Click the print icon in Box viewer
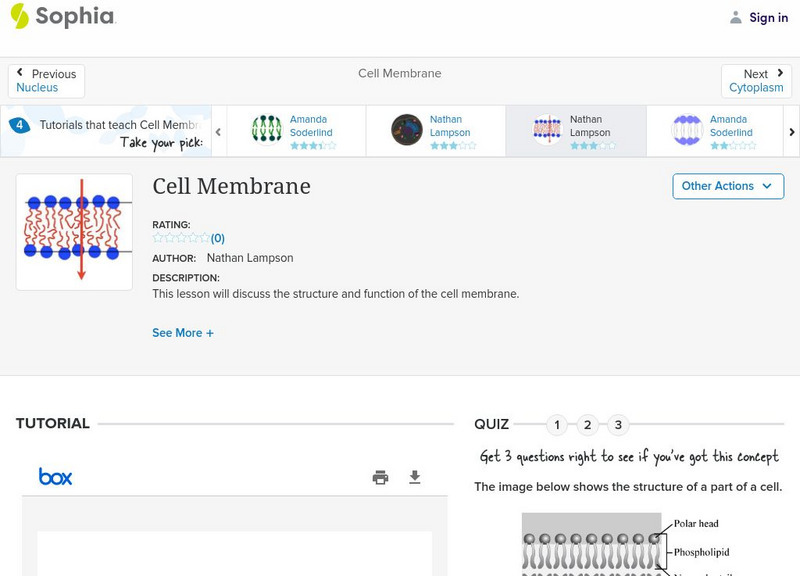This screenshot has width=800, height=576. (380, 477)
